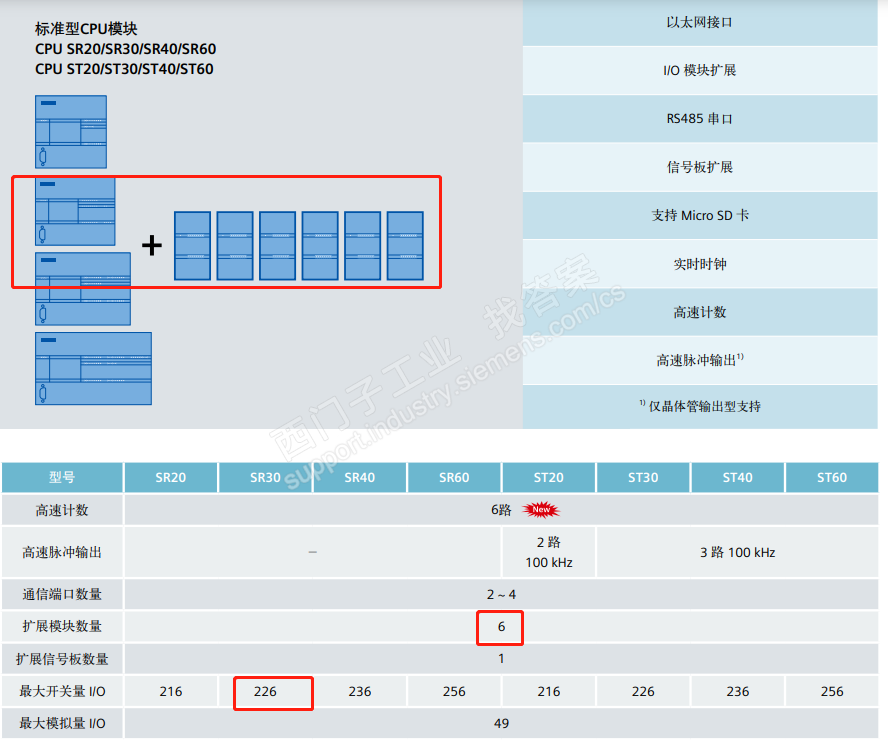Click the 扩展模块数量 row label
This screenshot has width=888, height=742.
62,626
